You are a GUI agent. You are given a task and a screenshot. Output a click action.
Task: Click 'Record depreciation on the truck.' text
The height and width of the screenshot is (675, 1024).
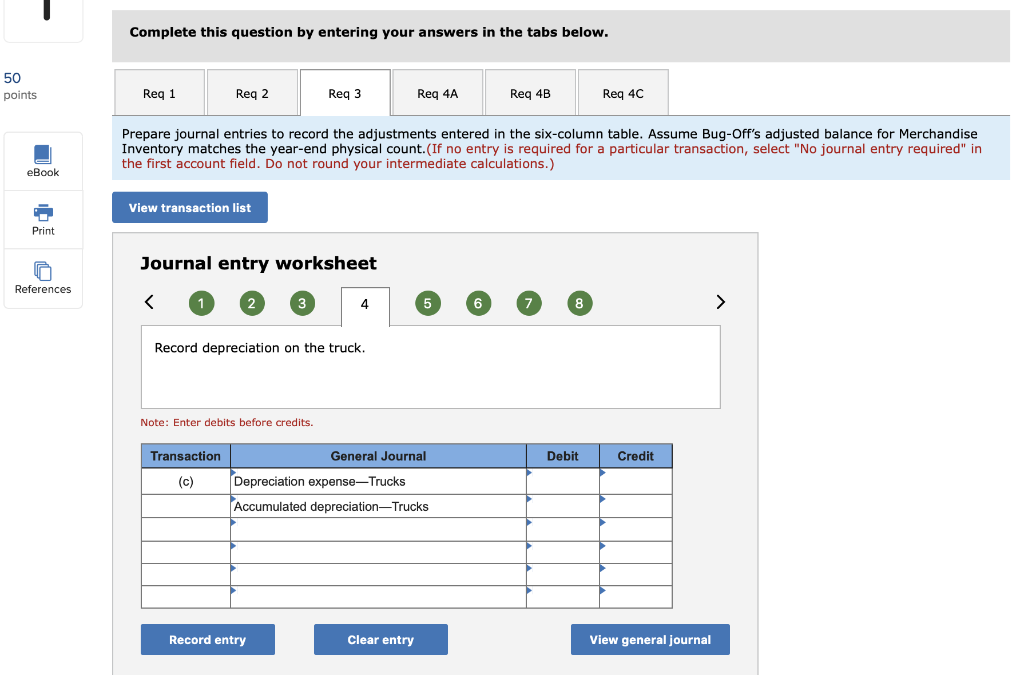click(260, 348)
